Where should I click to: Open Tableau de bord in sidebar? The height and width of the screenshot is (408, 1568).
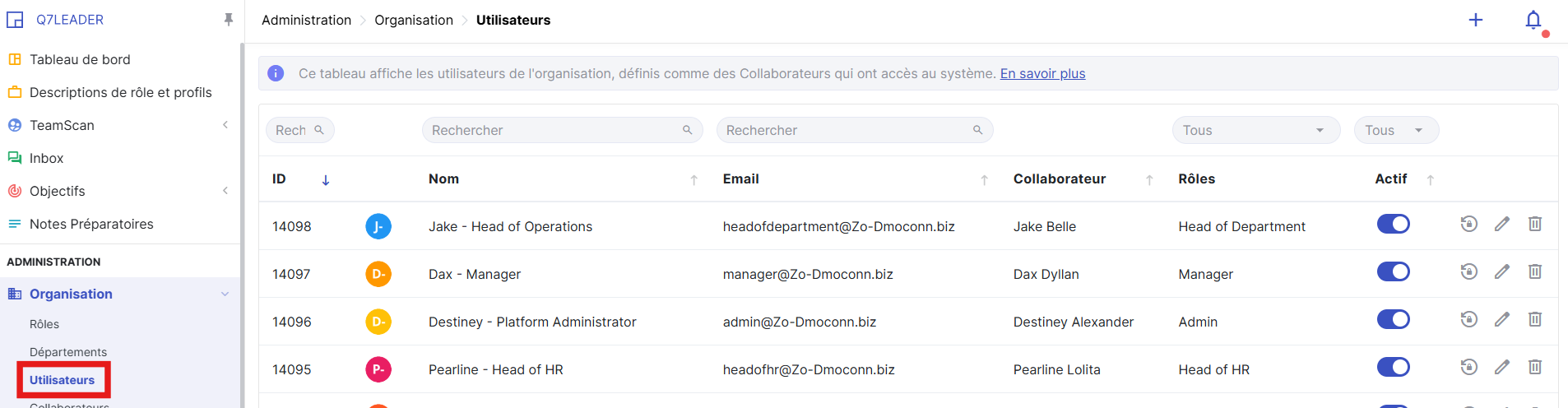point(80,59)
